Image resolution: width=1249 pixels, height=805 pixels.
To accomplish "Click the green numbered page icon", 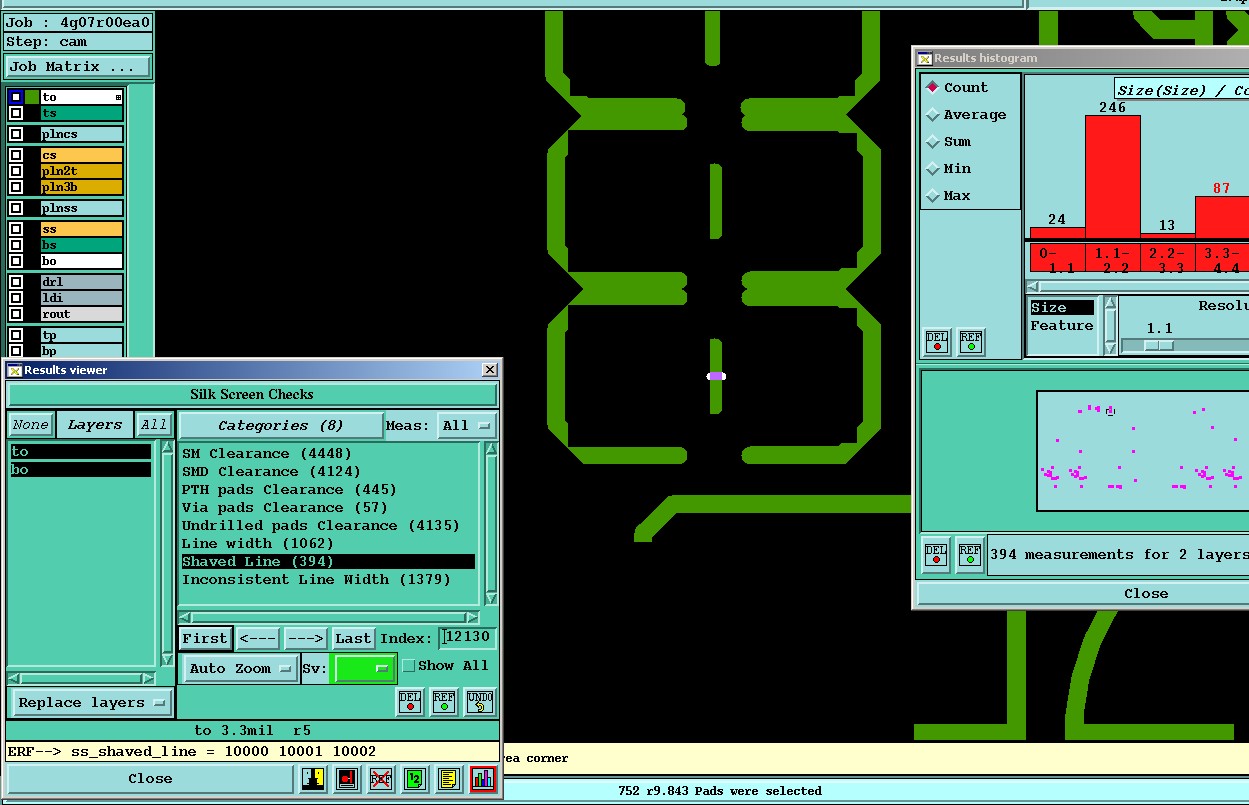I will click(x=415, y=778).
